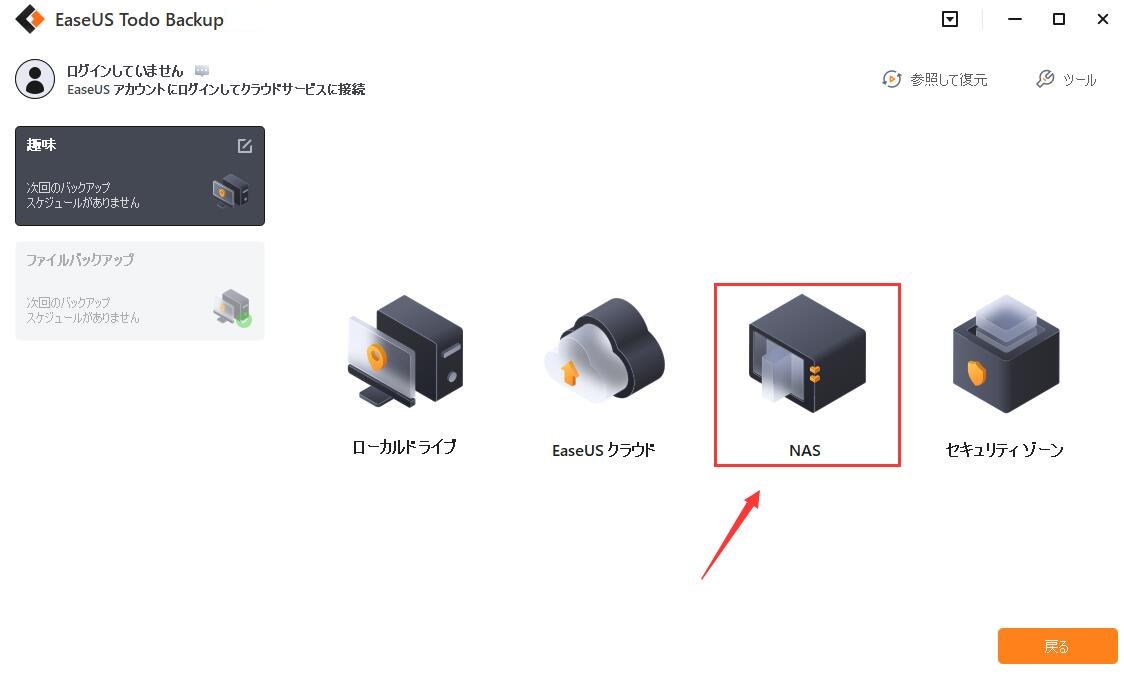
Task: Click the NAS label text
Action: click(x=804, y=450)
